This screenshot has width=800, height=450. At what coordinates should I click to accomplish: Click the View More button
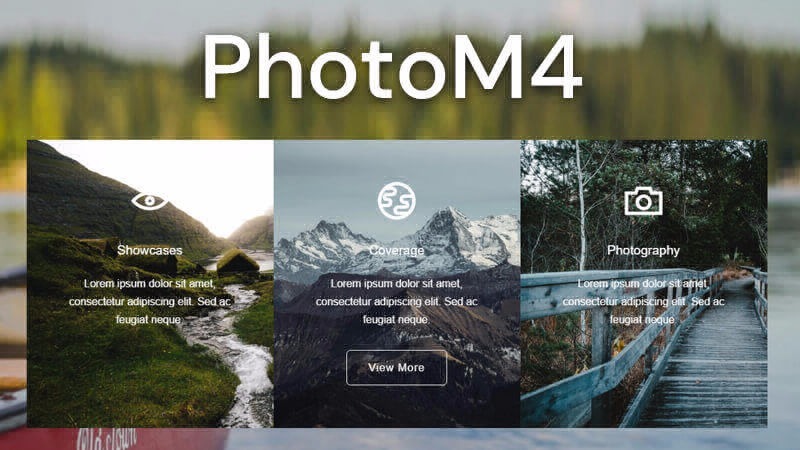click(396, 367)
